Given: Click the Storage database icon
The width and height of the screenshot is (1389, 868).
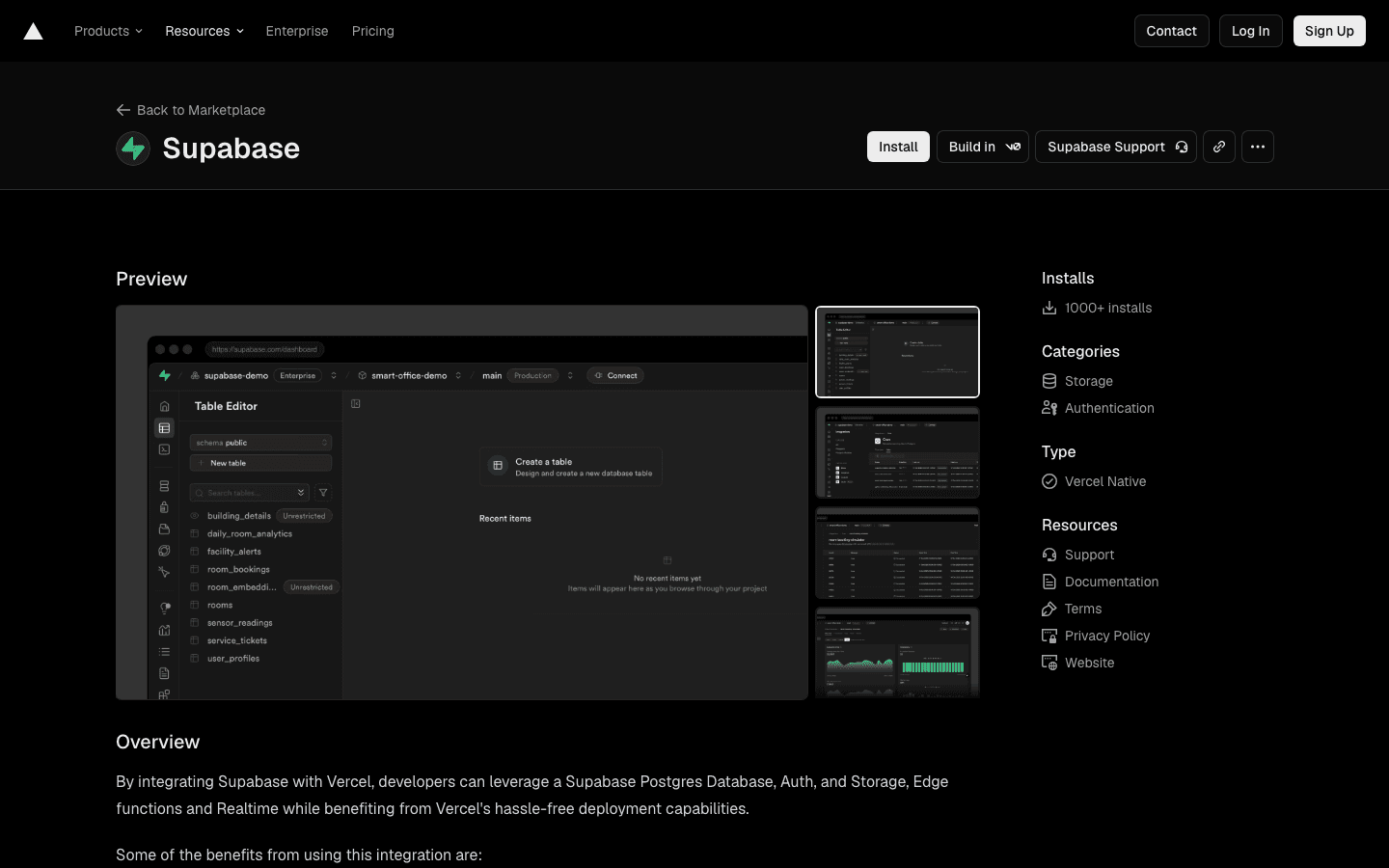Looking at the screenshot, I should click(x=1049, y=381).
